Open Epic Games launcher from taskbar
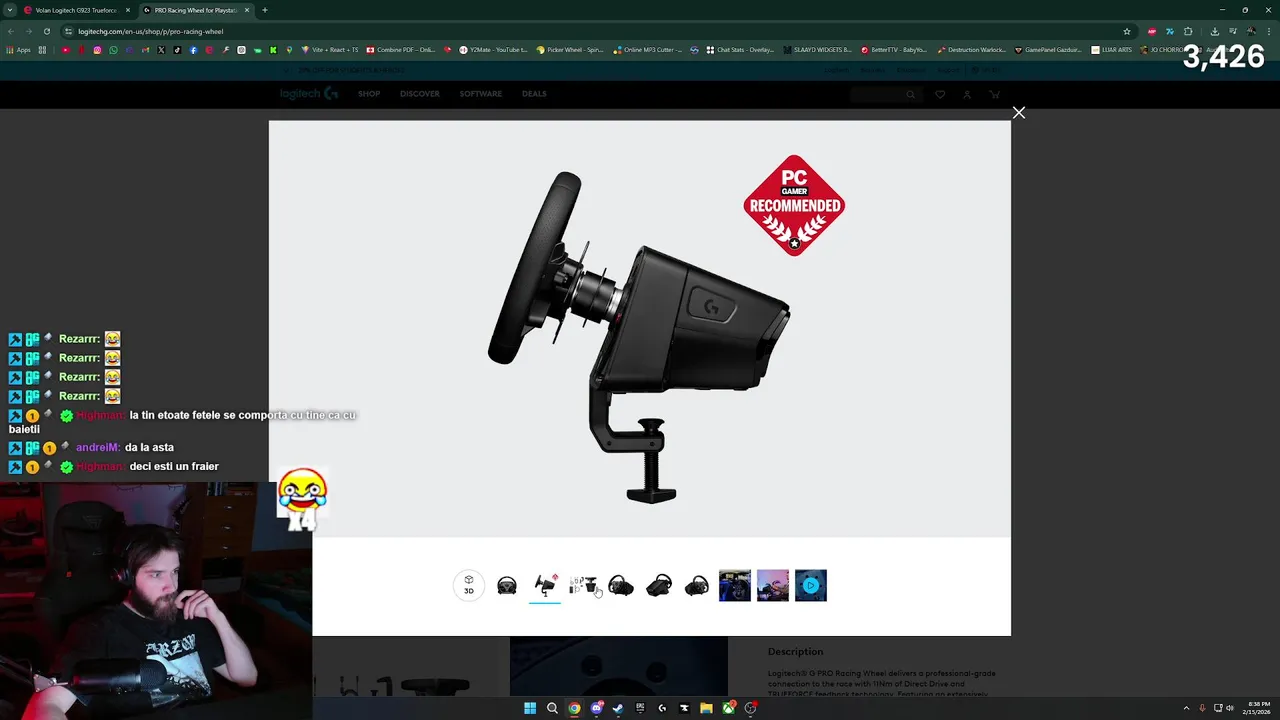The height and width of the screenshot is (720, 1280). pos(640,708)
